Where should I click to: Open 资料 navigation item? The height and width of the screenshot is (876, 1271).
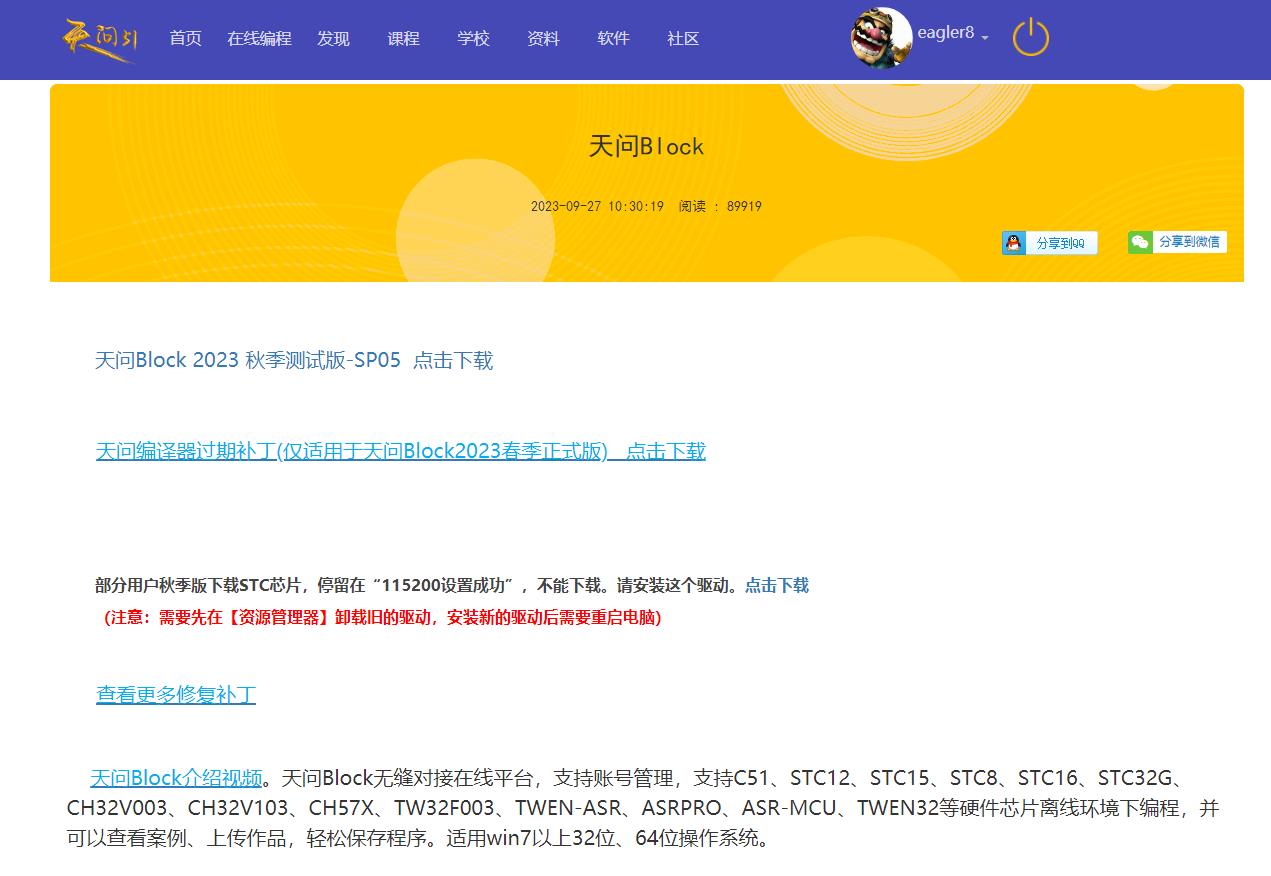coord(543,39)
